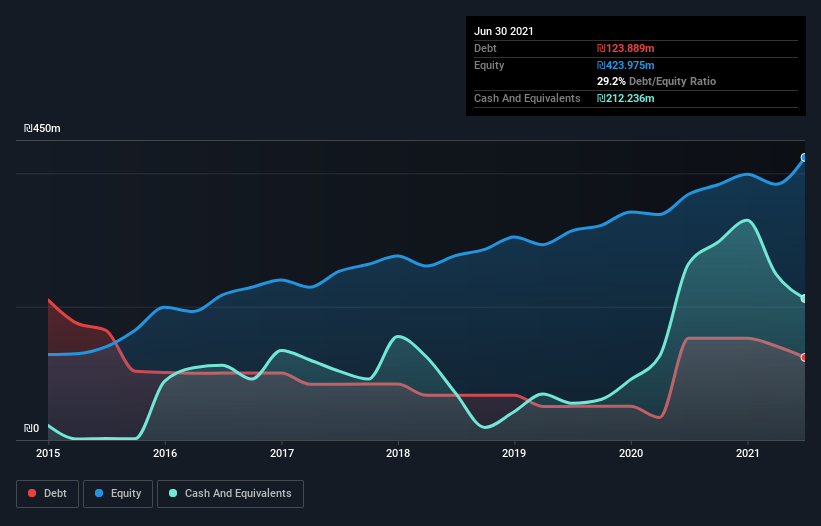
Task: Click the 2015 x-axis label
Action: [48, 453]
